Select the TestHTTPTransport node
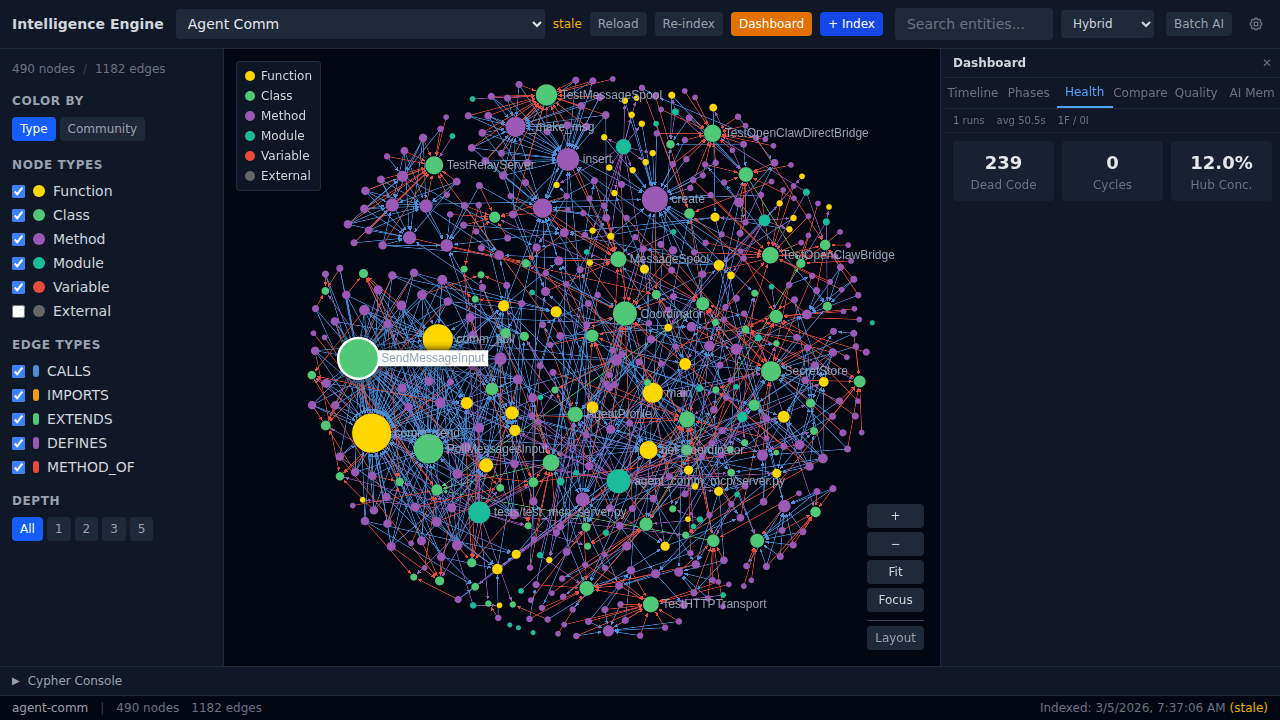 click(x=651, y=604)
